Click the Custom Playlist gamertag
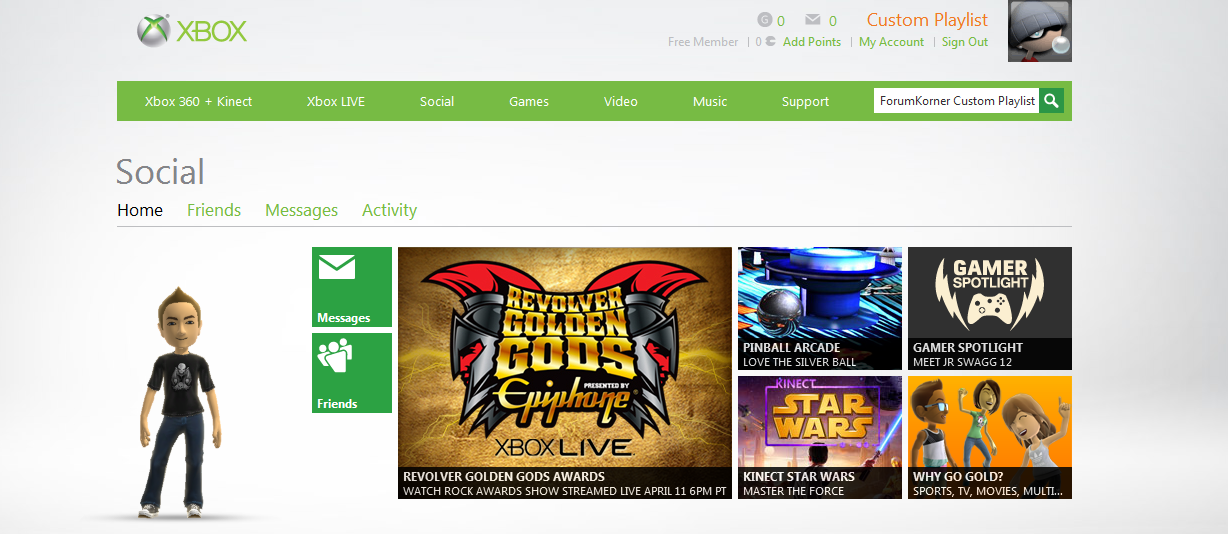1228x534 pixels. pos(927,19)
